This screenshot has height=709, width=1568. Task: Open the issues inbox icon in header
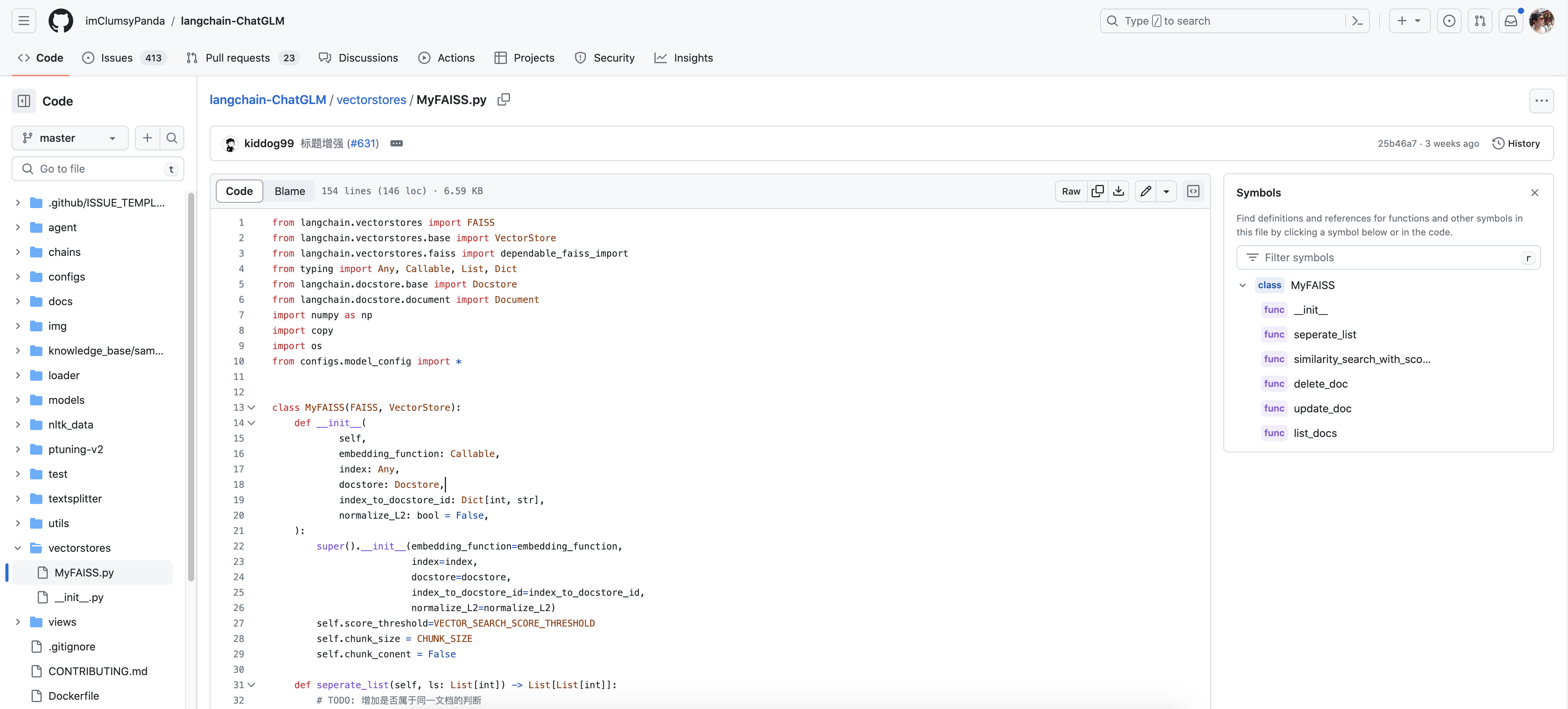pyautogui.click(x=1449, y=21)
